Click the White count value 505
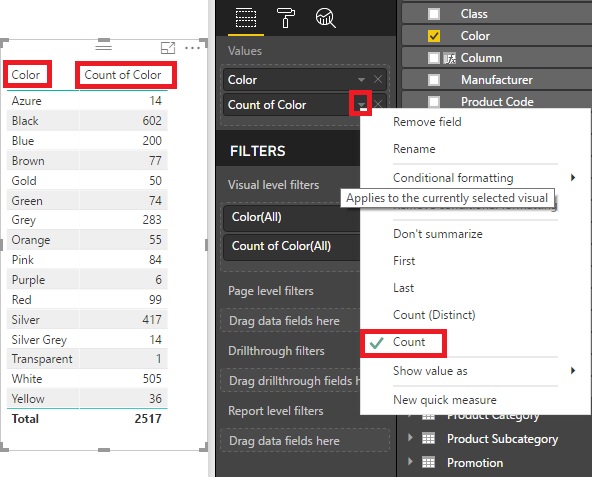 click(x=152, y=379)
